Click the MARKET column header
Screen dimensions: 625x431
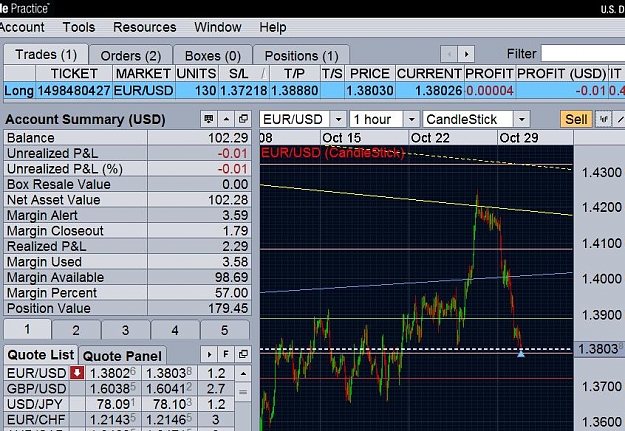coord(143,74)
